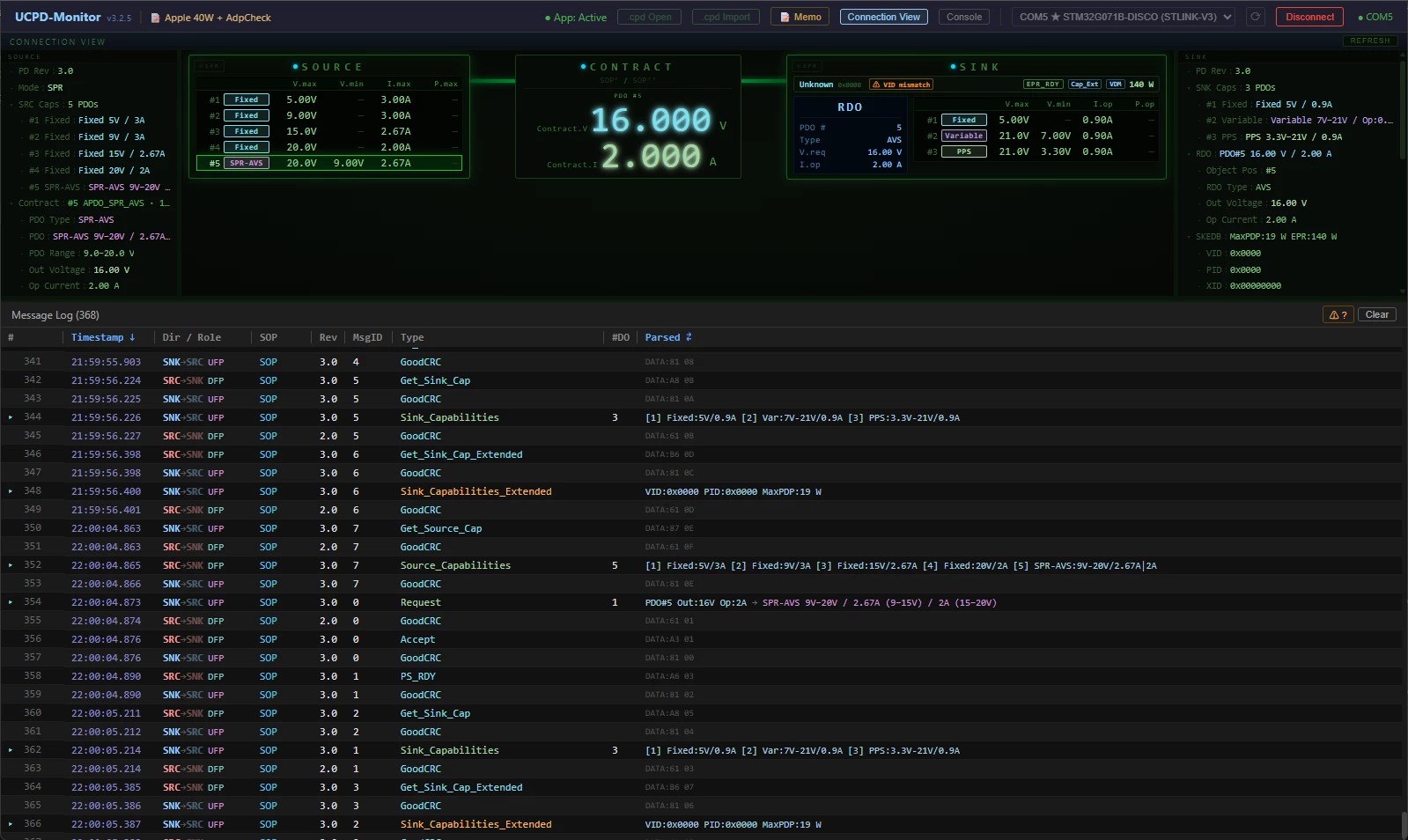
Task: Click the COM5 connection status indicator
Action: [x=1375, y=17]
